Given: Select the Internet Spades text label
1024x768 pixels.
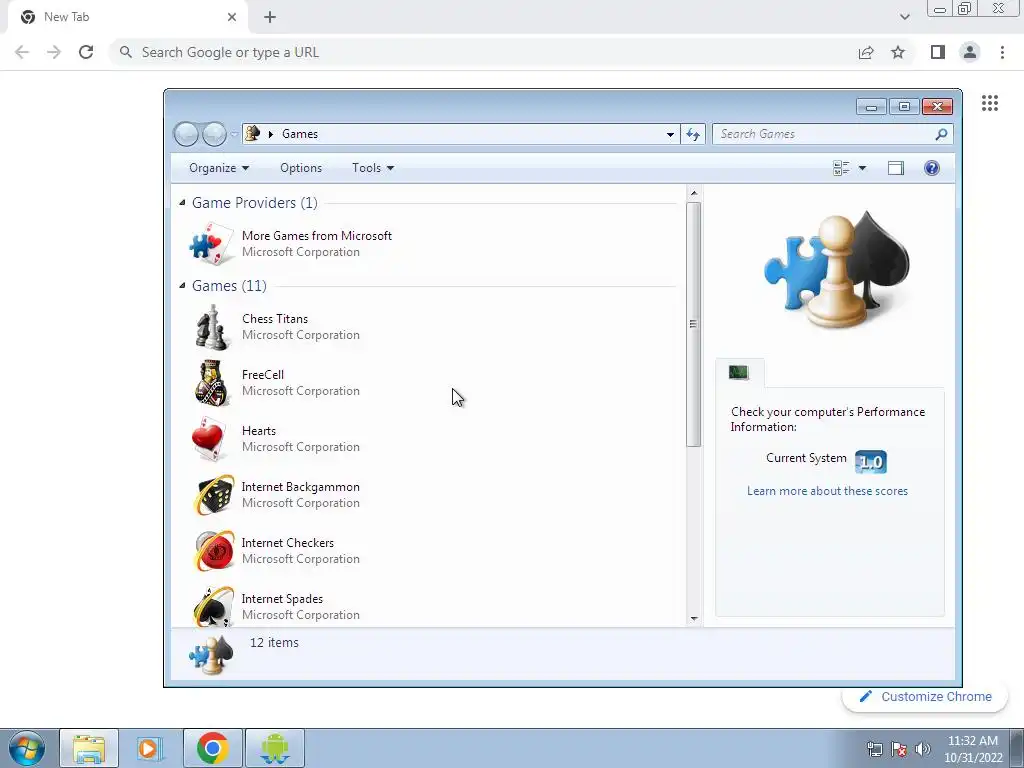Looking at the screenshot, I should (x=282, y=599).
